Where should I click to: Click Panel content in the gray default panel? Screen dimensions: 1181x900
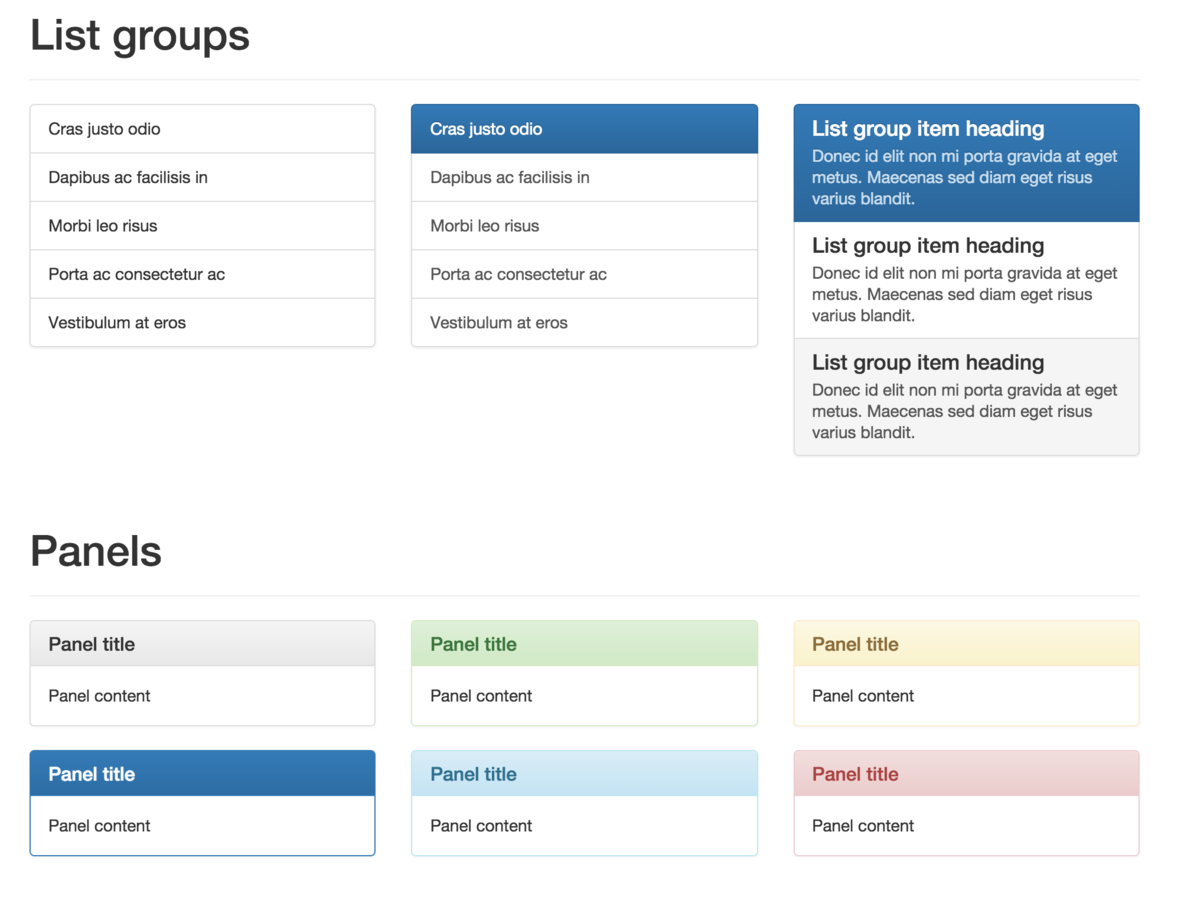(99, 696)
